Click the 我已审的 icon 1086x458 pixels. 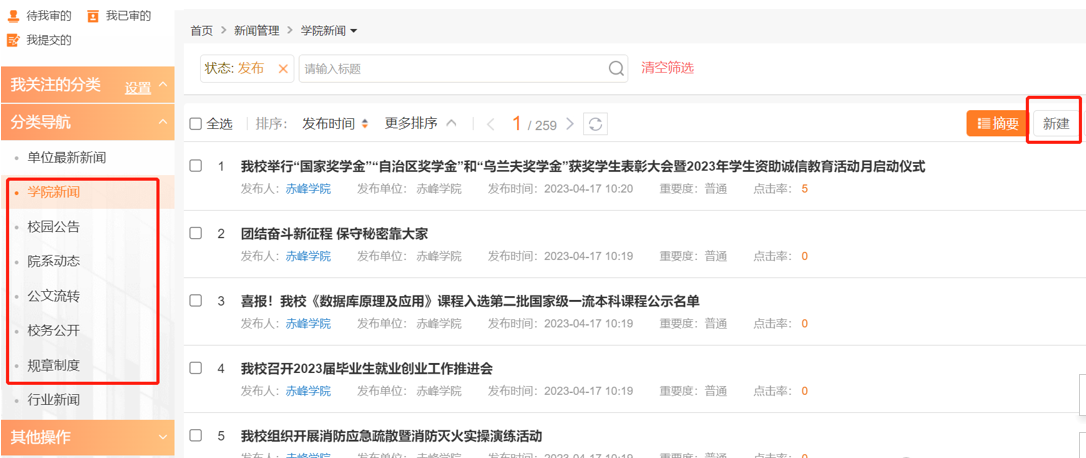click(93, 16)
